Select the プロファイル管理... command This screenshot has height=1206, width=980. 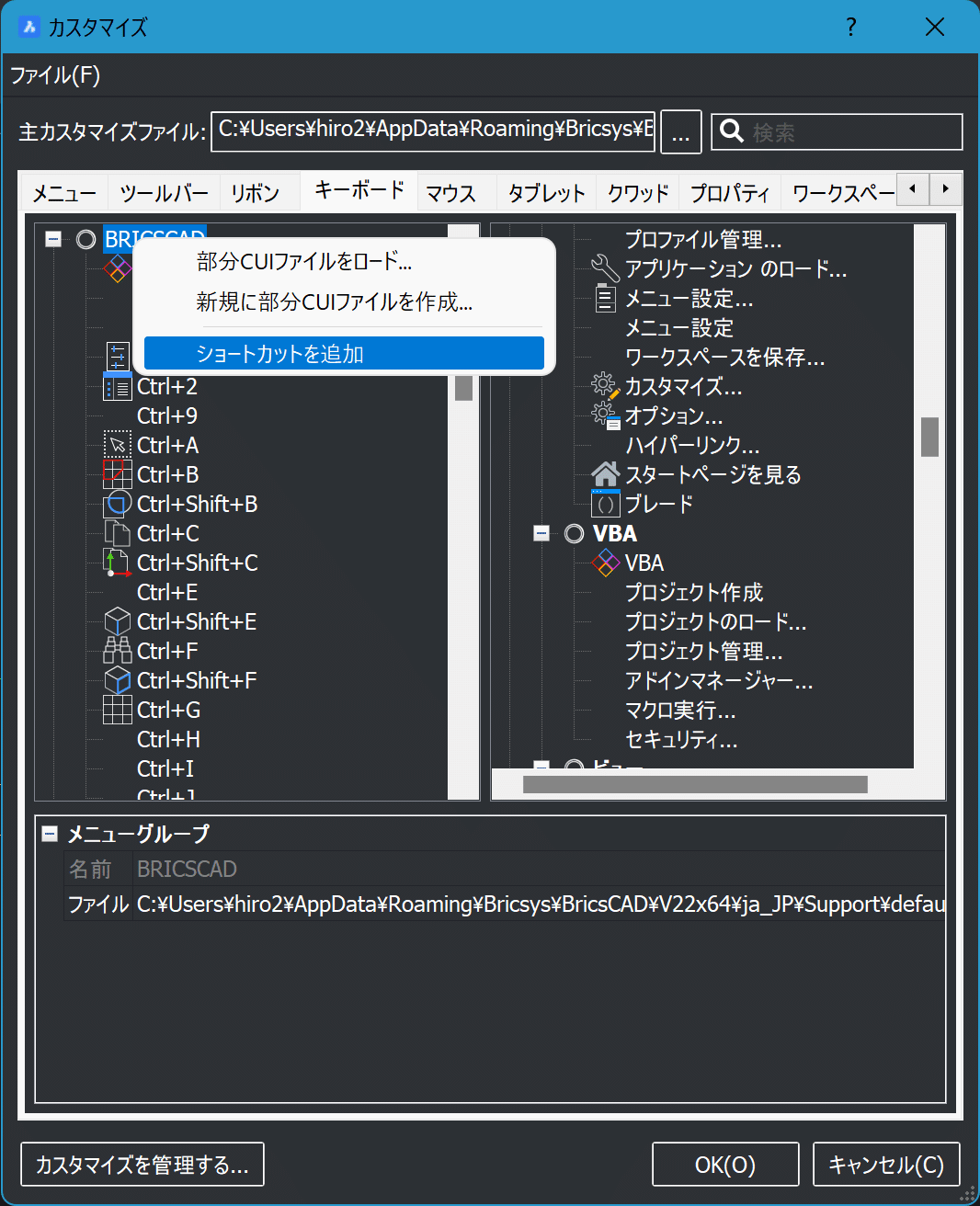(703, 239)
